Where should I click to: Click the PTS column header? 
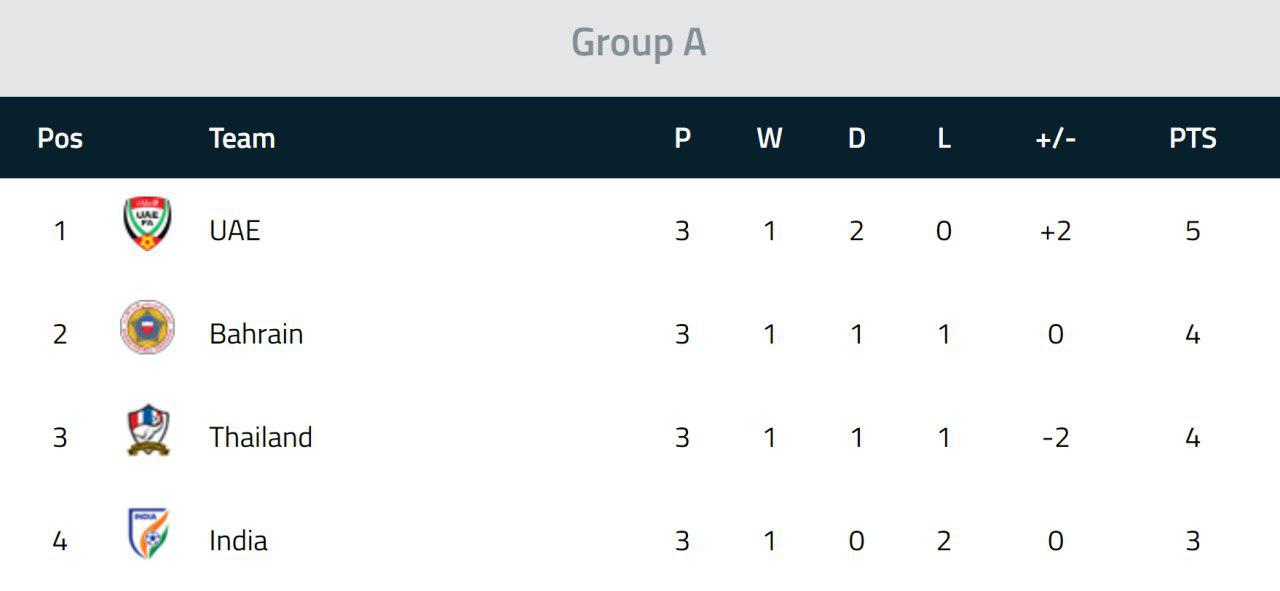click(x=1193, y=138)
